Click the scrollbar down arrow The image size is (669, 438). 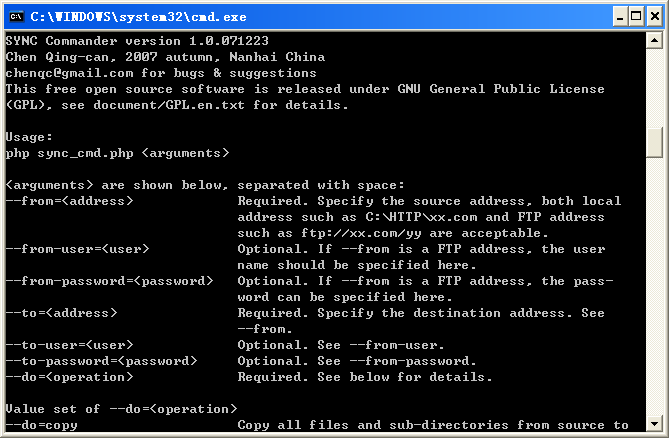click(654, 423)
